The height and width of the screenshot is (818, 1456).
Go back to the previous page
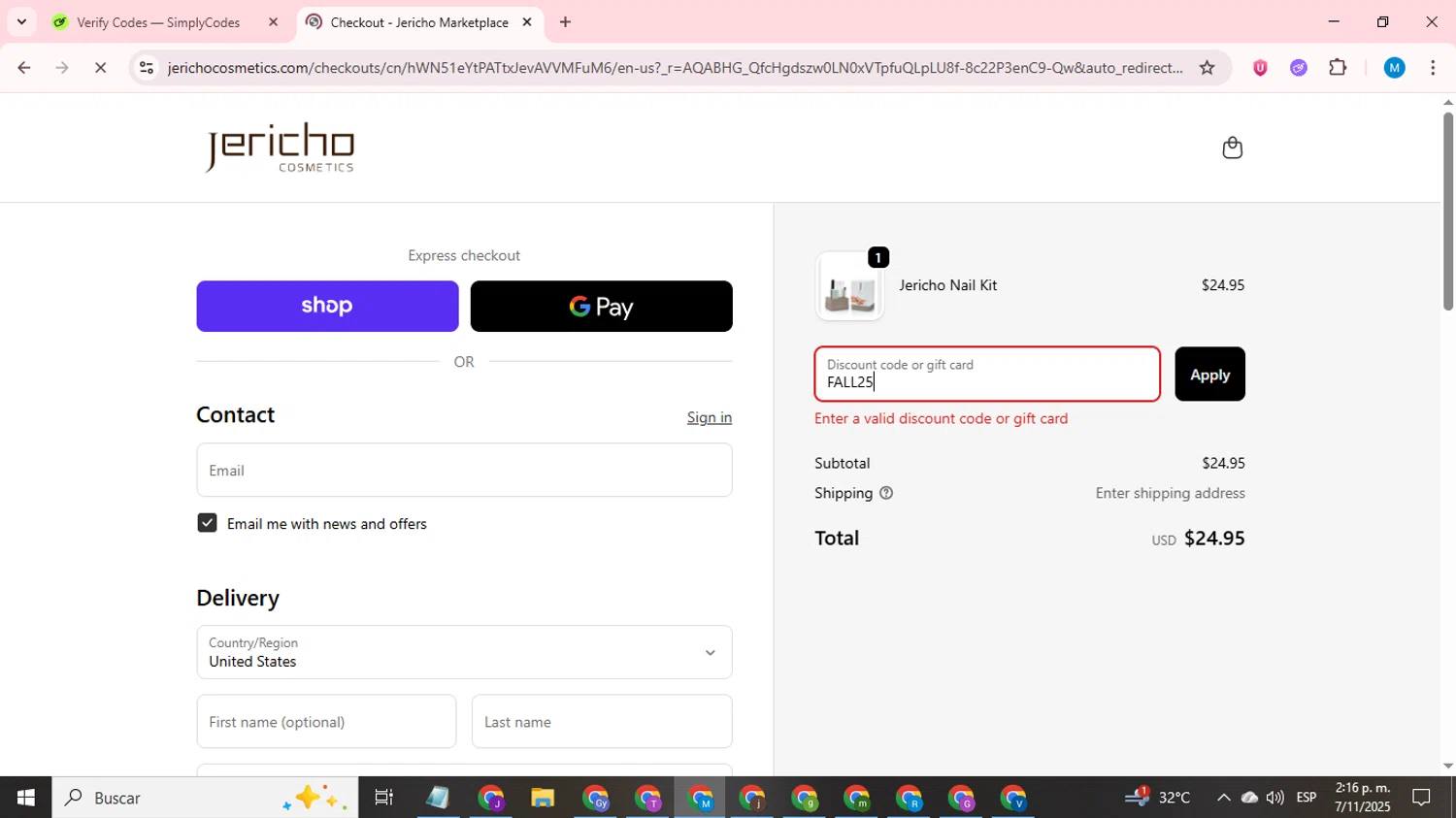pyautogui.click(x=23, y=67)
